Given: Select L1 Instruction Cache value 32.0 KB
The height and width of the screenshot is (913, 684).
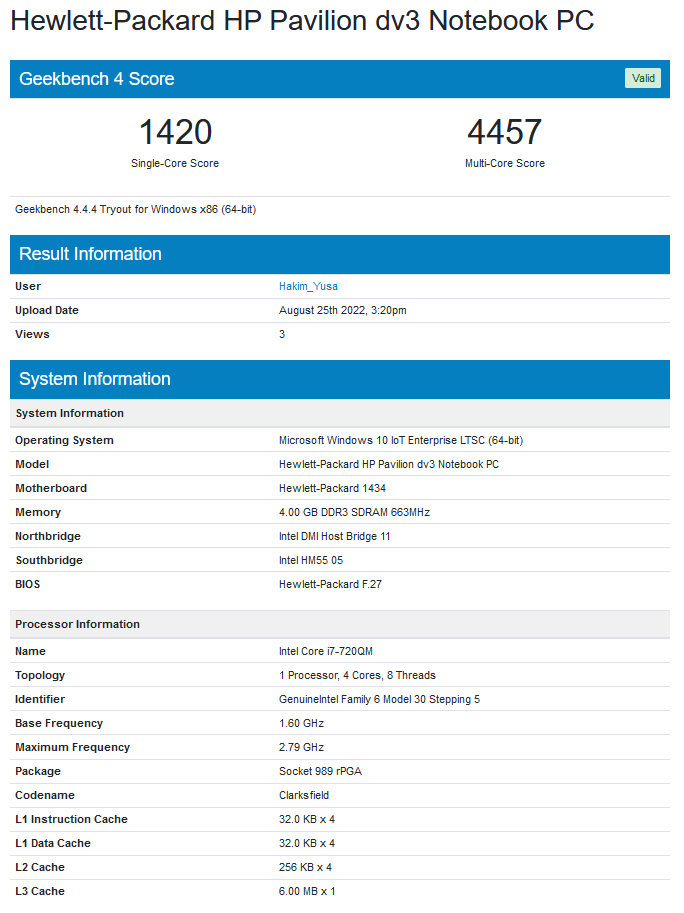Looking at the screenshot, I should [307, 819].
